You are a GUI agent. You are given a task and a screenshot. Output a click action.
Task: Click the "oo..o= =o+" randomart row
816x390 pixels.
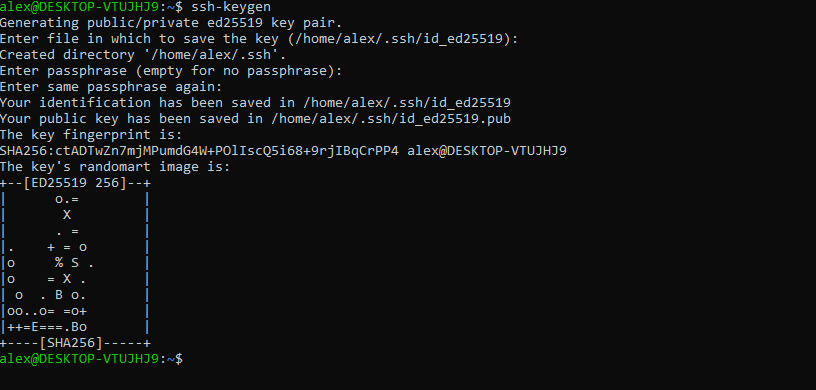pos(75,311)
